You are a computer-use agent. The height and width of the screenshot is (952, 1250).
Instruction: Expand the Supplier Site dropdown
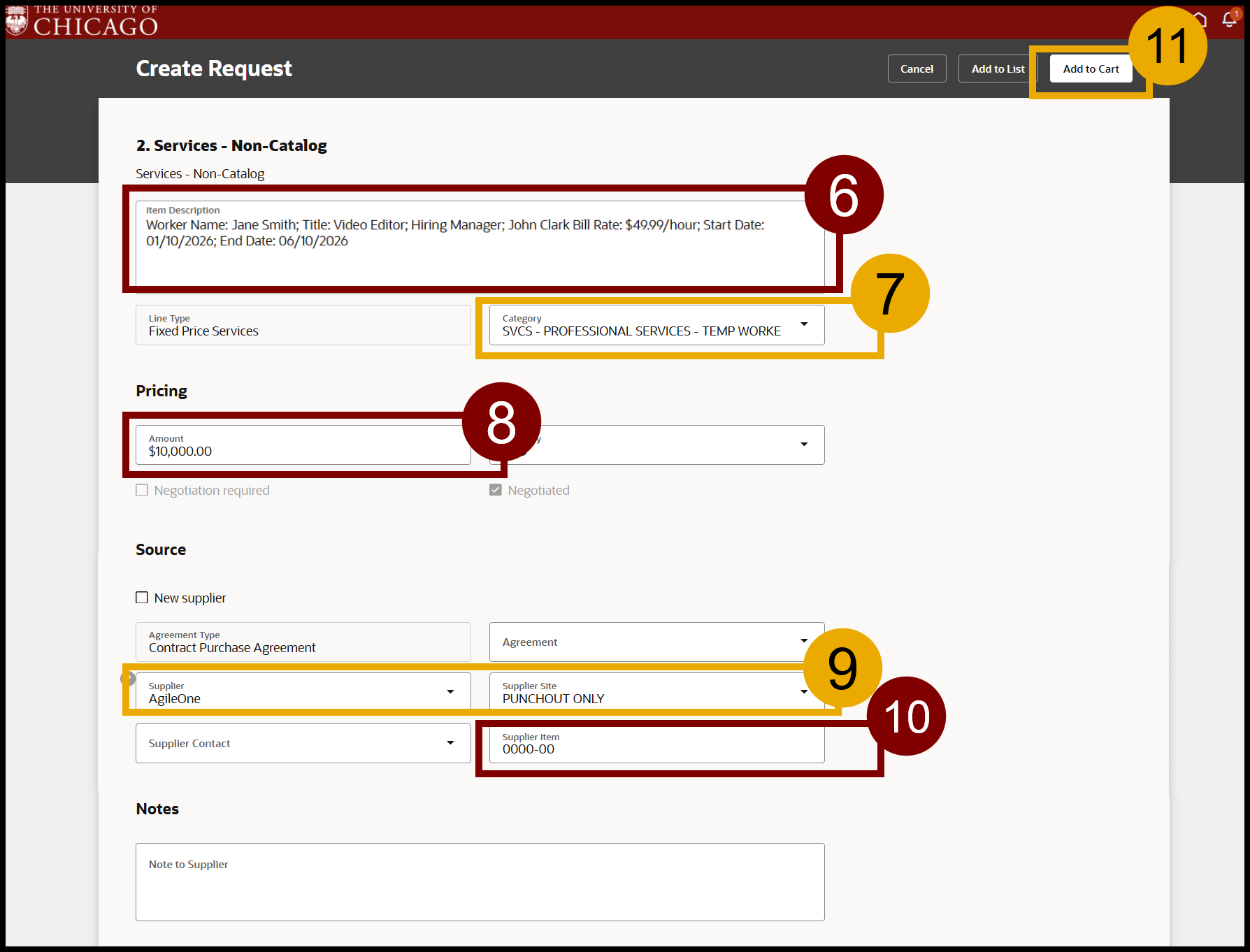coord(803,692)
